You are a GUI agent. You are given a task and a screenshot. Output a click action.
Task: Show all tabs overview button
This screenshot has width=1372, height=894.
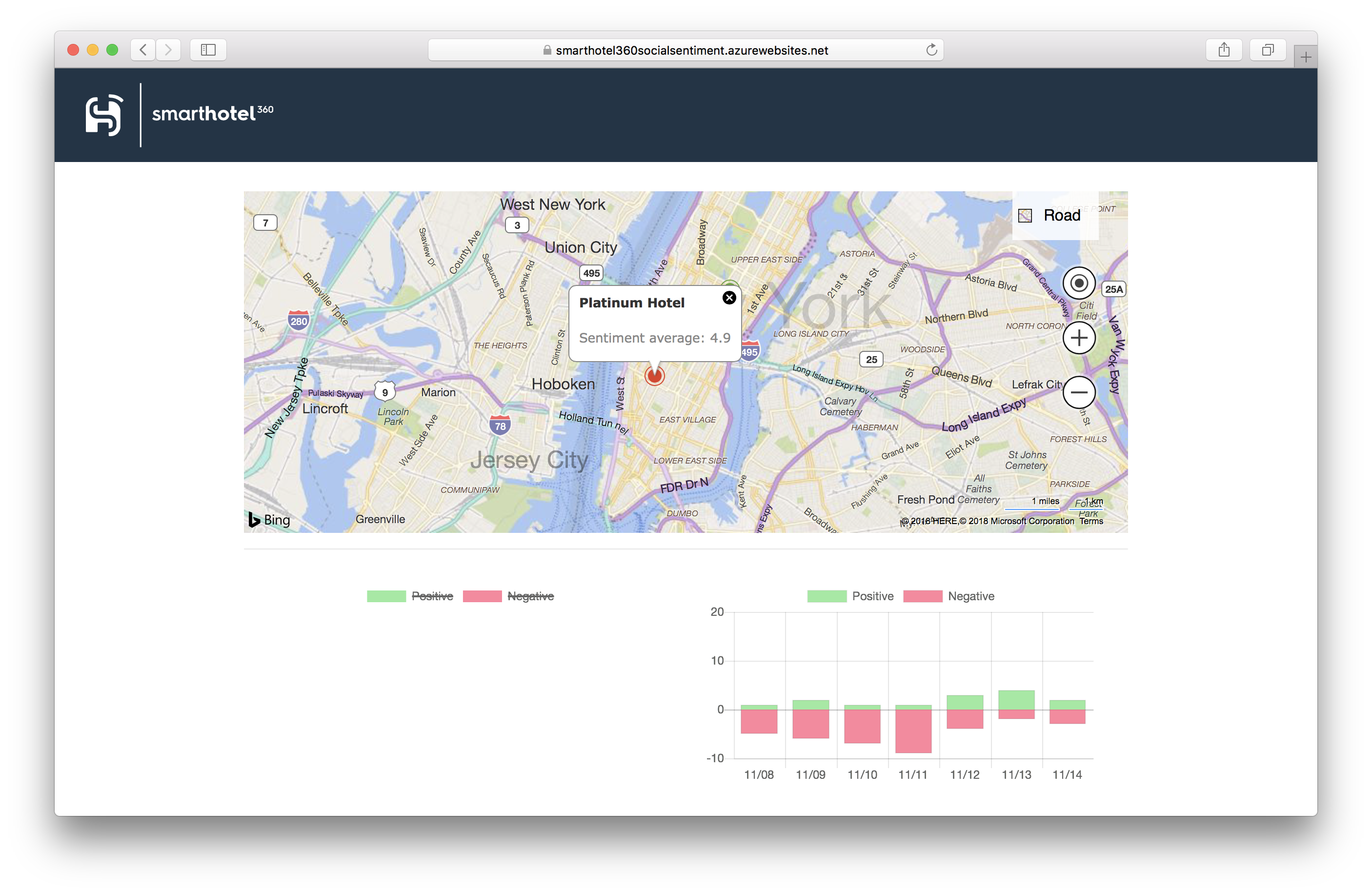coord(1267,50)
